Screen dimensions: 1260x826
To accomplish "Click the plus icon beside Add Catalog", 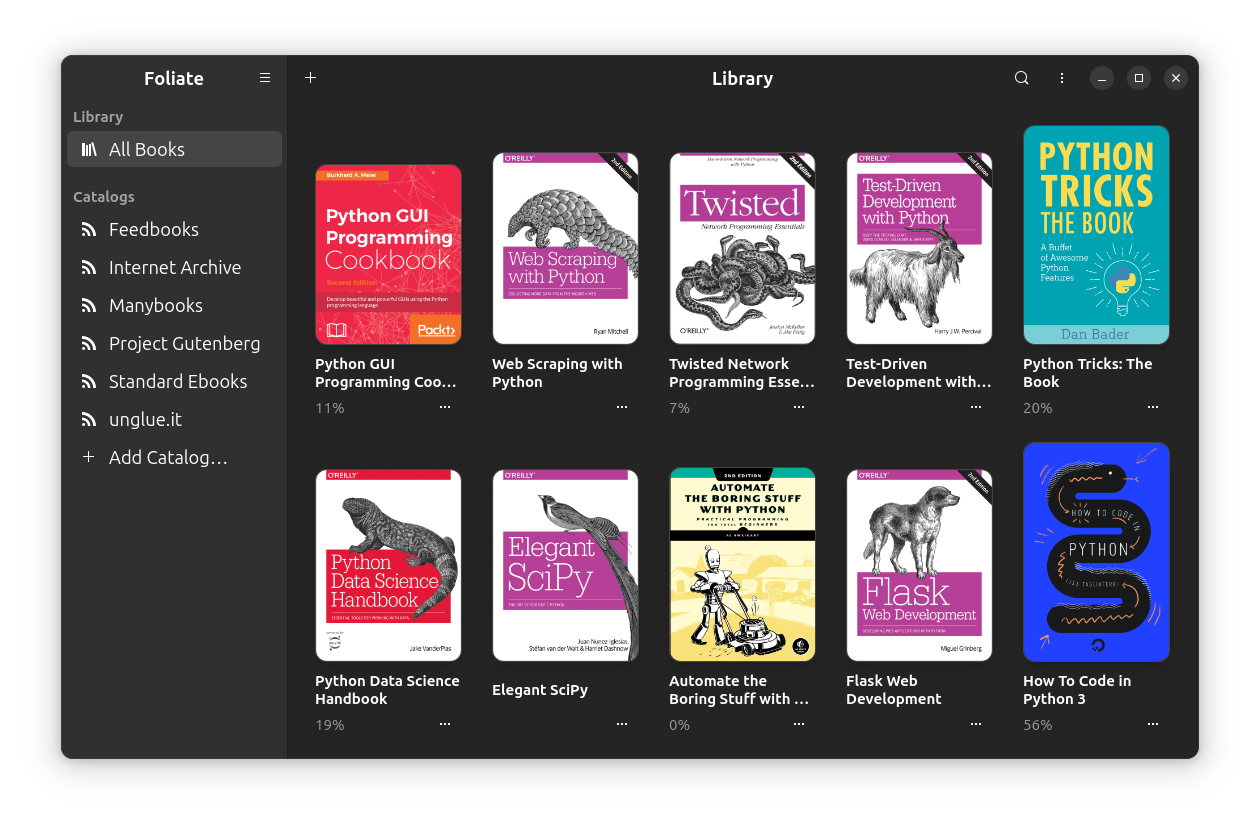I will click(89, 457).
